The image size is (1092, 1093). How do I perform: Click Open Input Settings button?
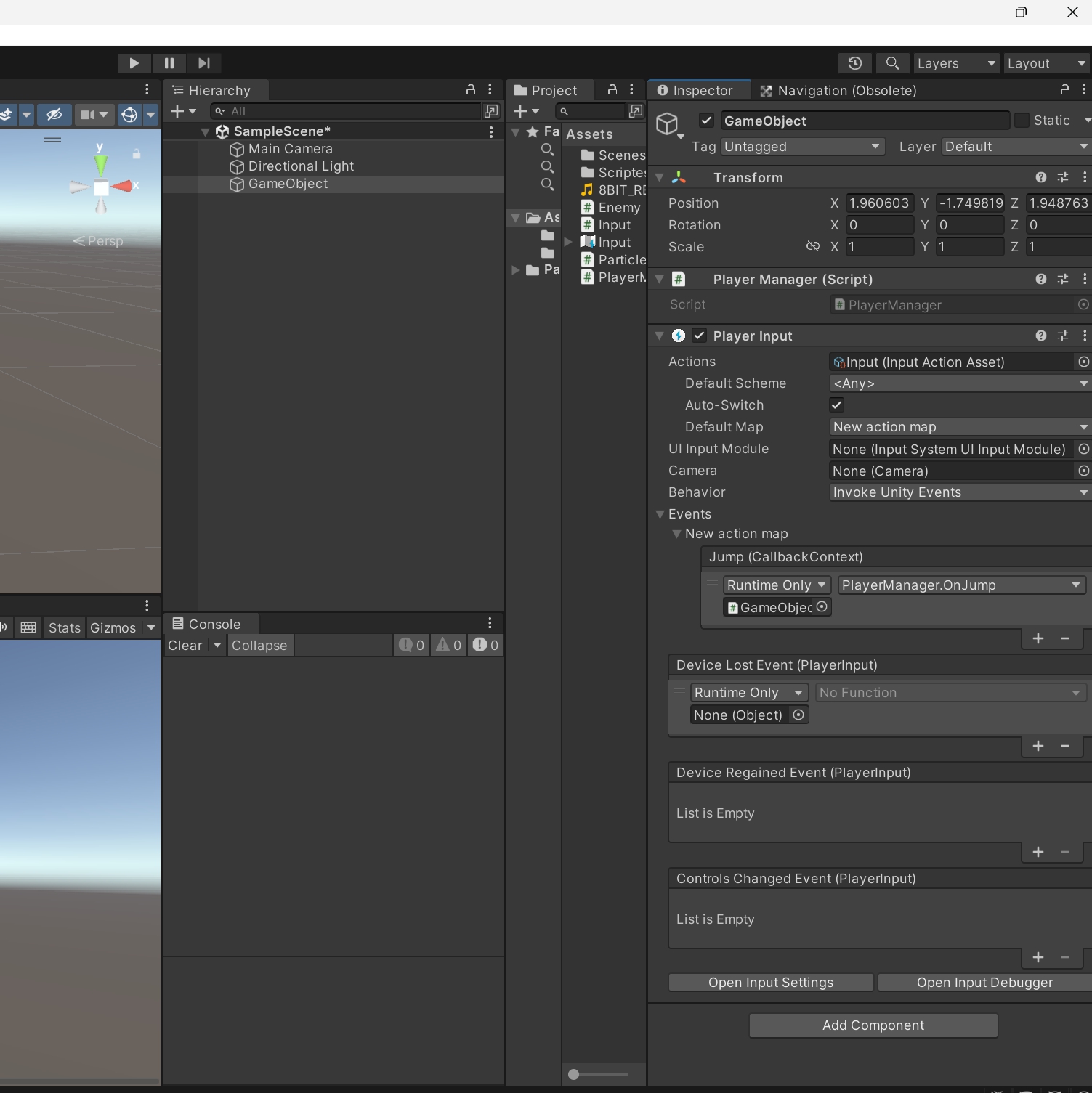tap(771, 983)
